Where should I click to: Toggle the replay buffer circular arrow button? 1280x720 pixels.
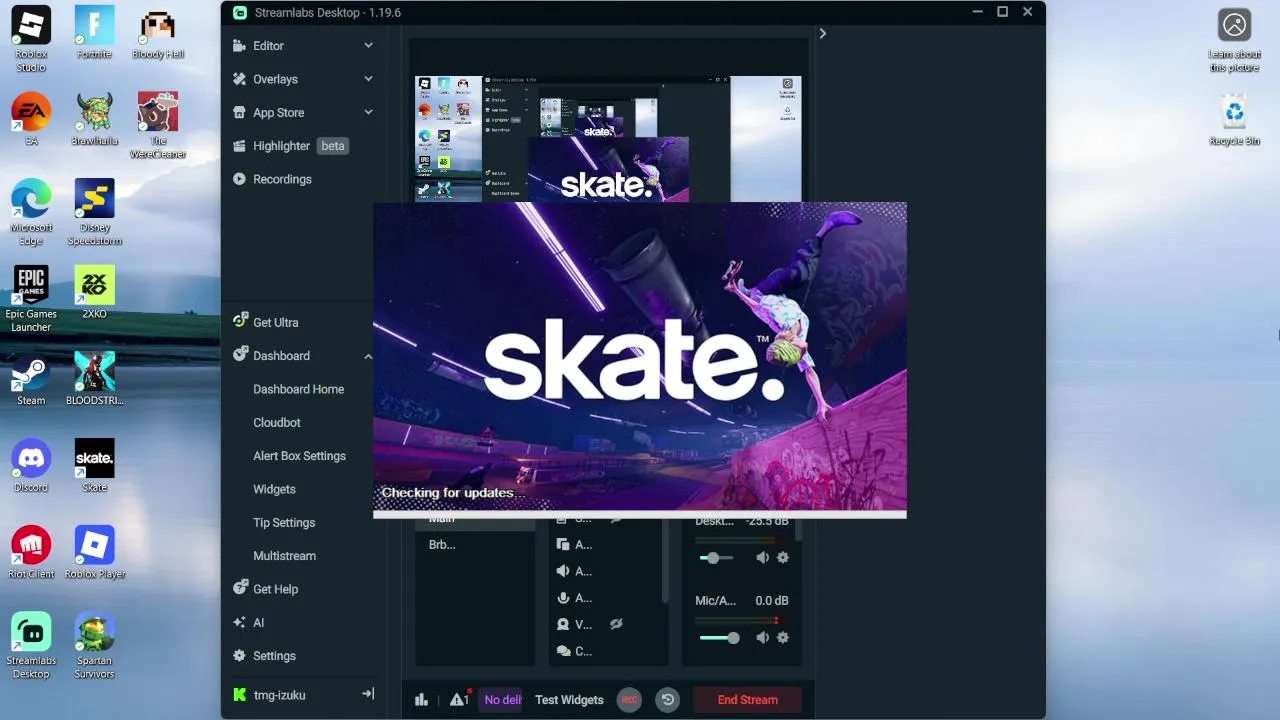tap(668, 700)
